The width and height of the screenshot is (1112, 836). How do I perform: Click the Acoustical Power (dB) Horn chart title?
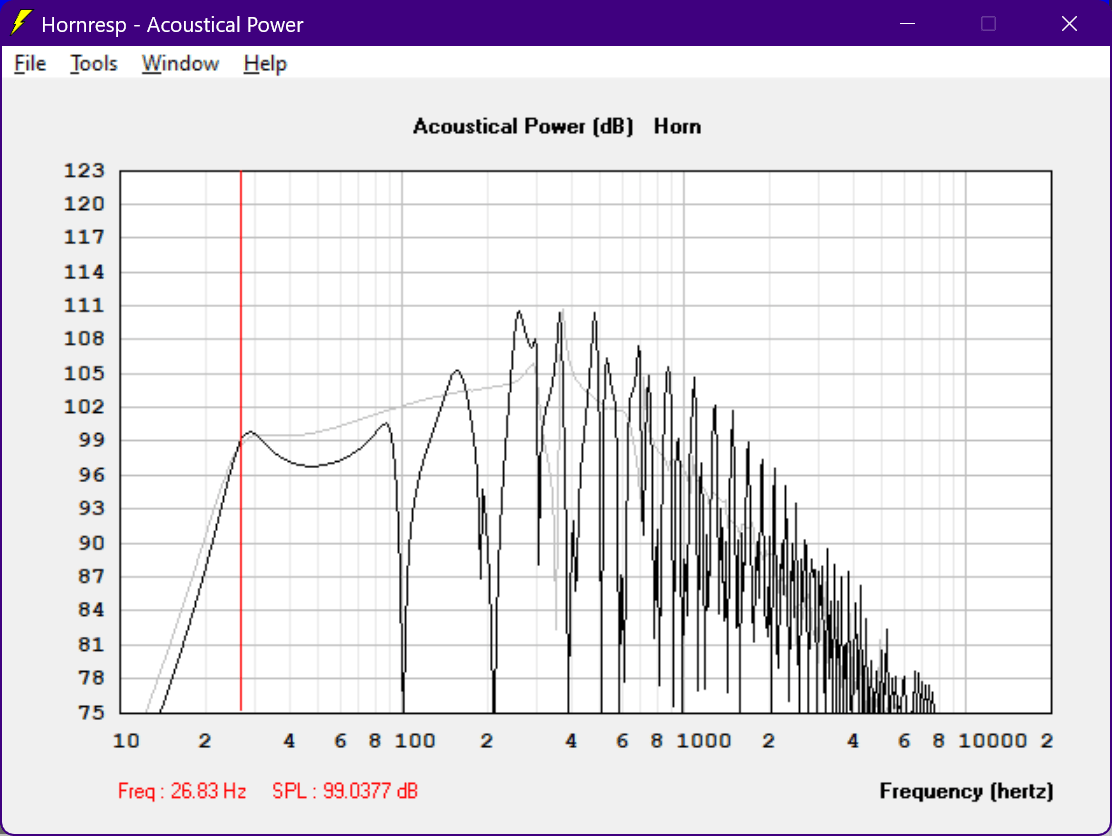click(557, 126)
